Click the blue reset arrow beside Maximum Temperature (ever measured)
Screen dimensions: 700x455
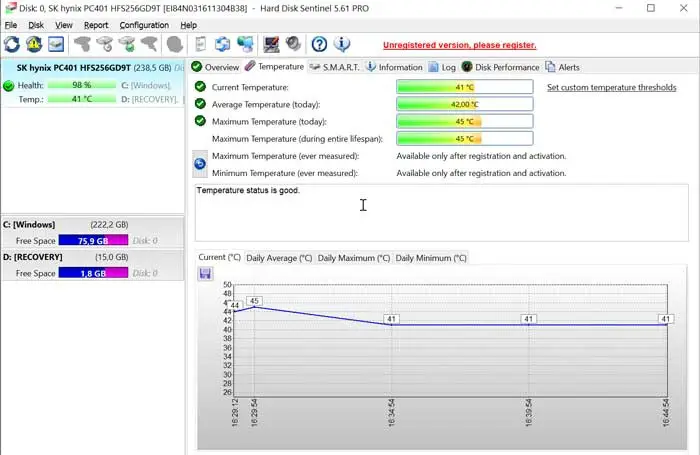pyautogui.click(x=200, y=164)
